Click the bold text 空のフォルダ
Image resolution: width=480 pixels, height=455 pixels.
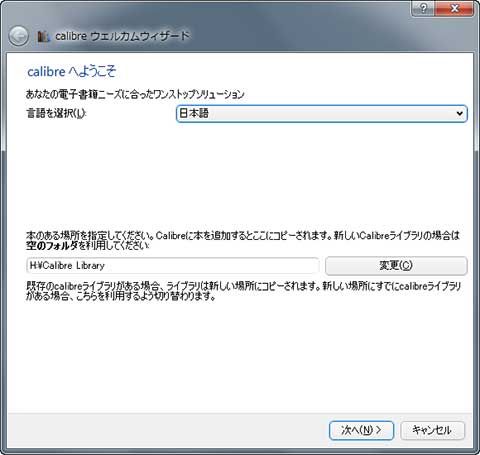[52, 246]
